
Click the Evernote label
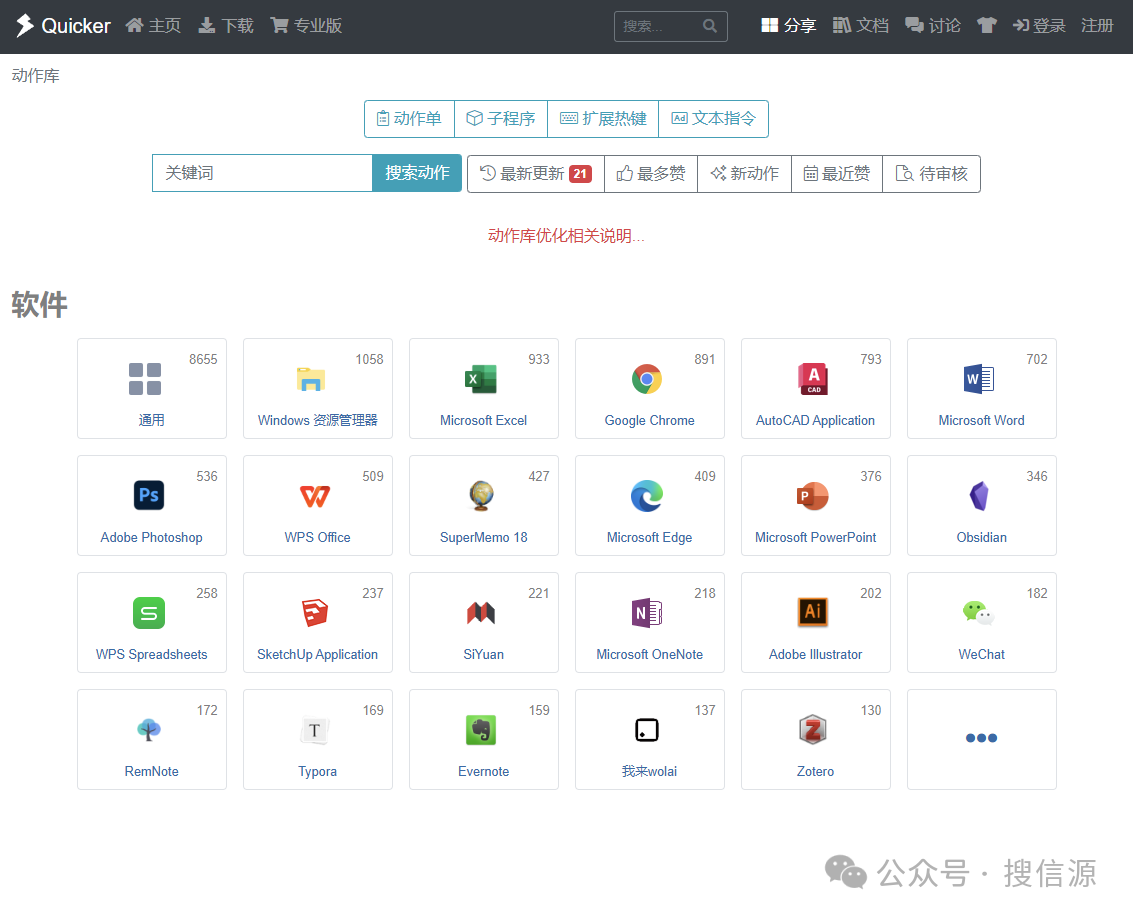click(483, 772)
